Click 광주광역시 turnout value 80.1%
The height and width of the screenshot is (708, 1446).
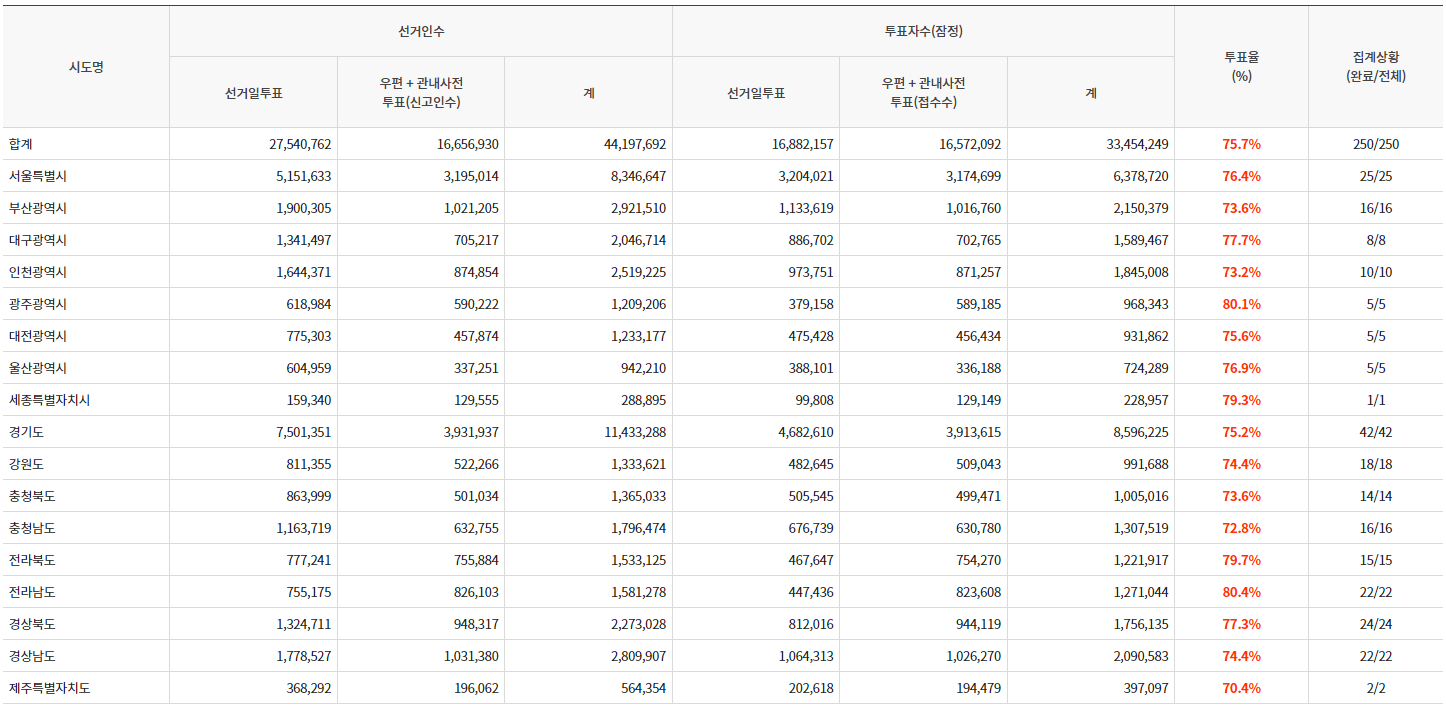1241,304
